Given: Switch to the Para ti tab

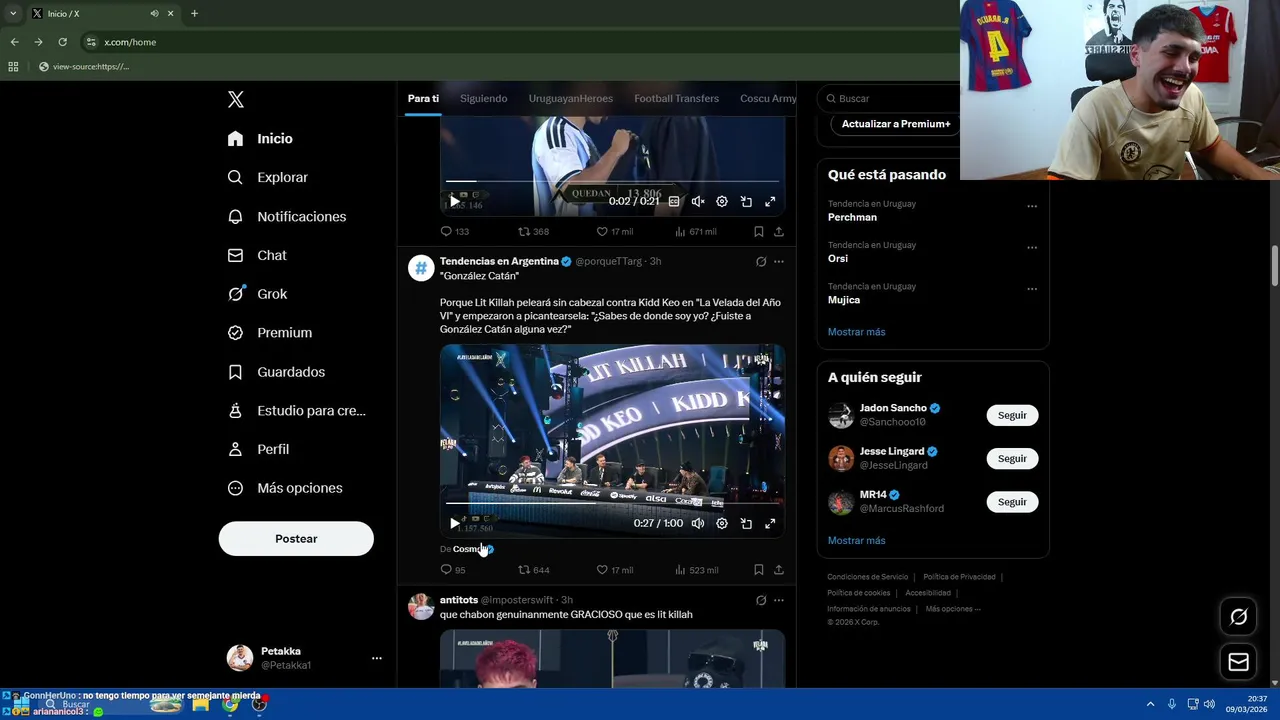Looking at the screenshot, I should (x=423, y=98).
